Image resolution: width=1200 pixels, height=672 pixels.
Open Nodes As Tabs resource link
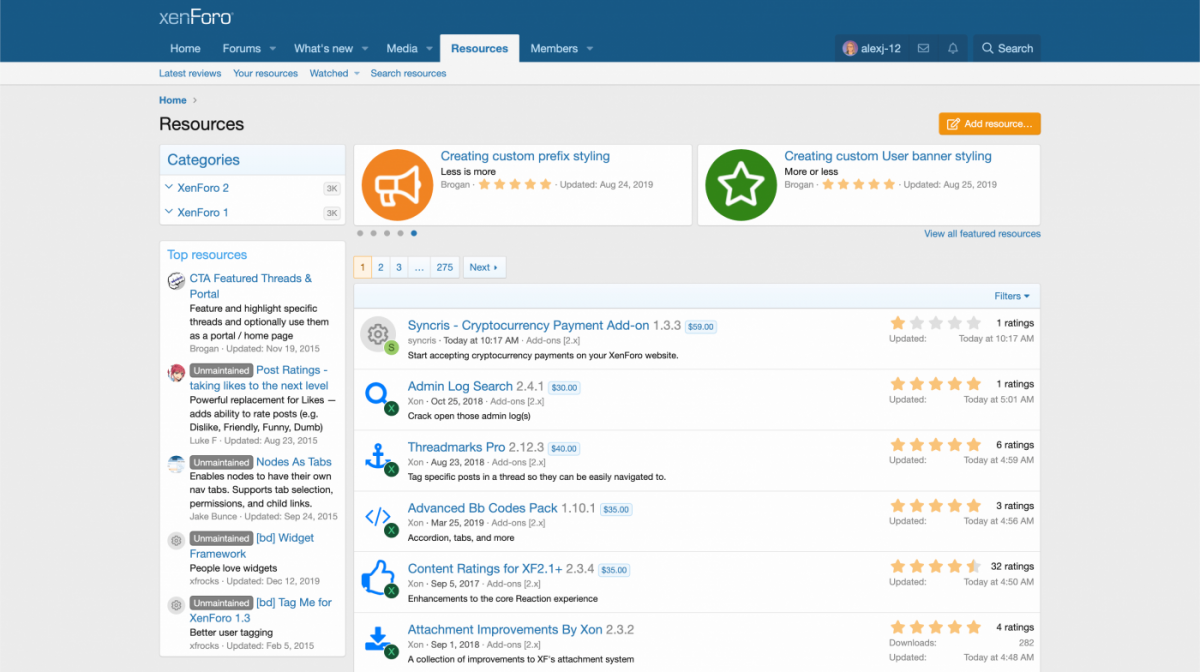[294, 462]
